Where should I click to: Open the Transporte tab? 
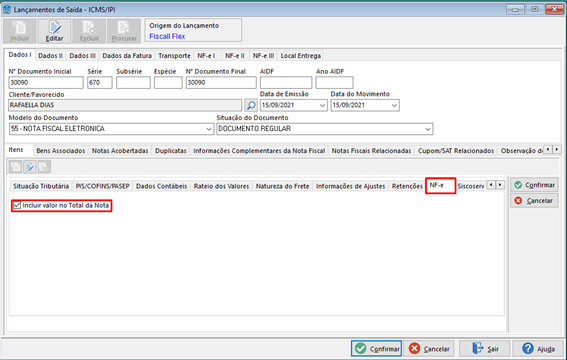174,56
